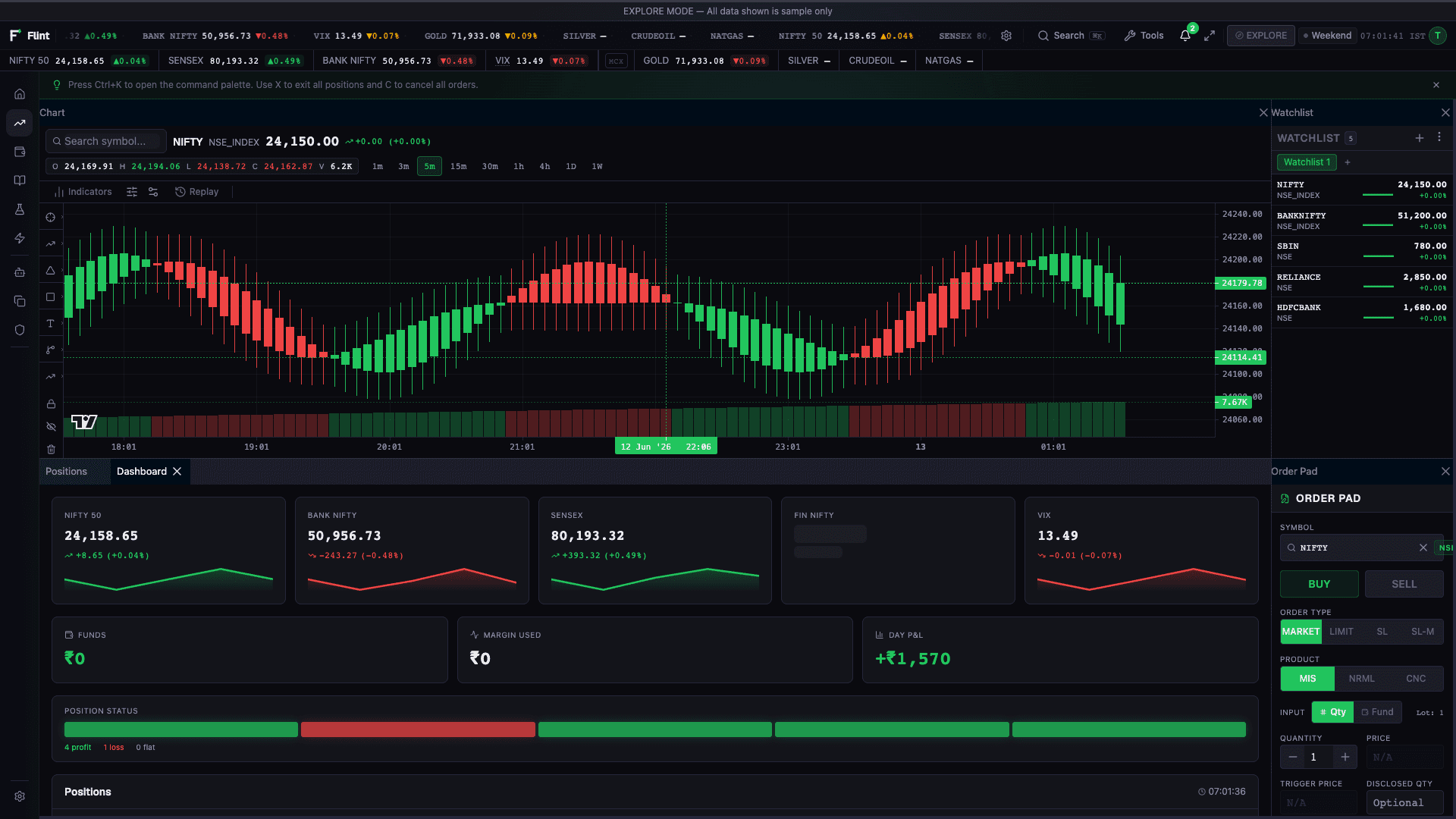
Task: Open sidebar settings gear at bottom left
Action: pos(20,796)
